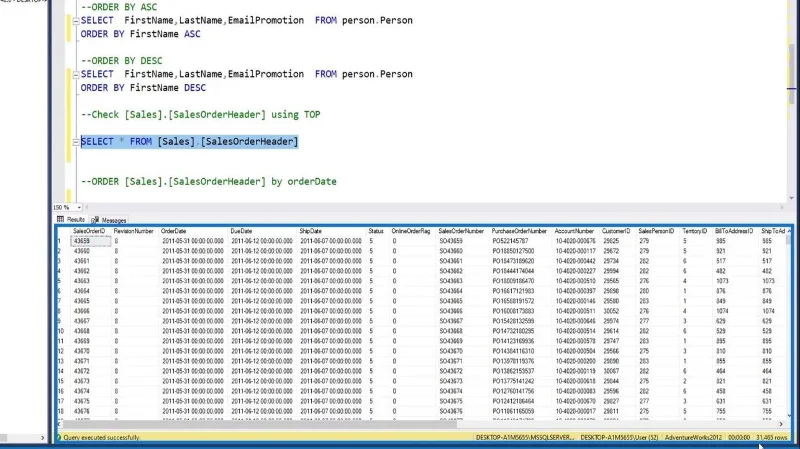Click the --ORDER BY ASC comment line
This screenshot has width=800, height=449.
(x=119, y=7)
